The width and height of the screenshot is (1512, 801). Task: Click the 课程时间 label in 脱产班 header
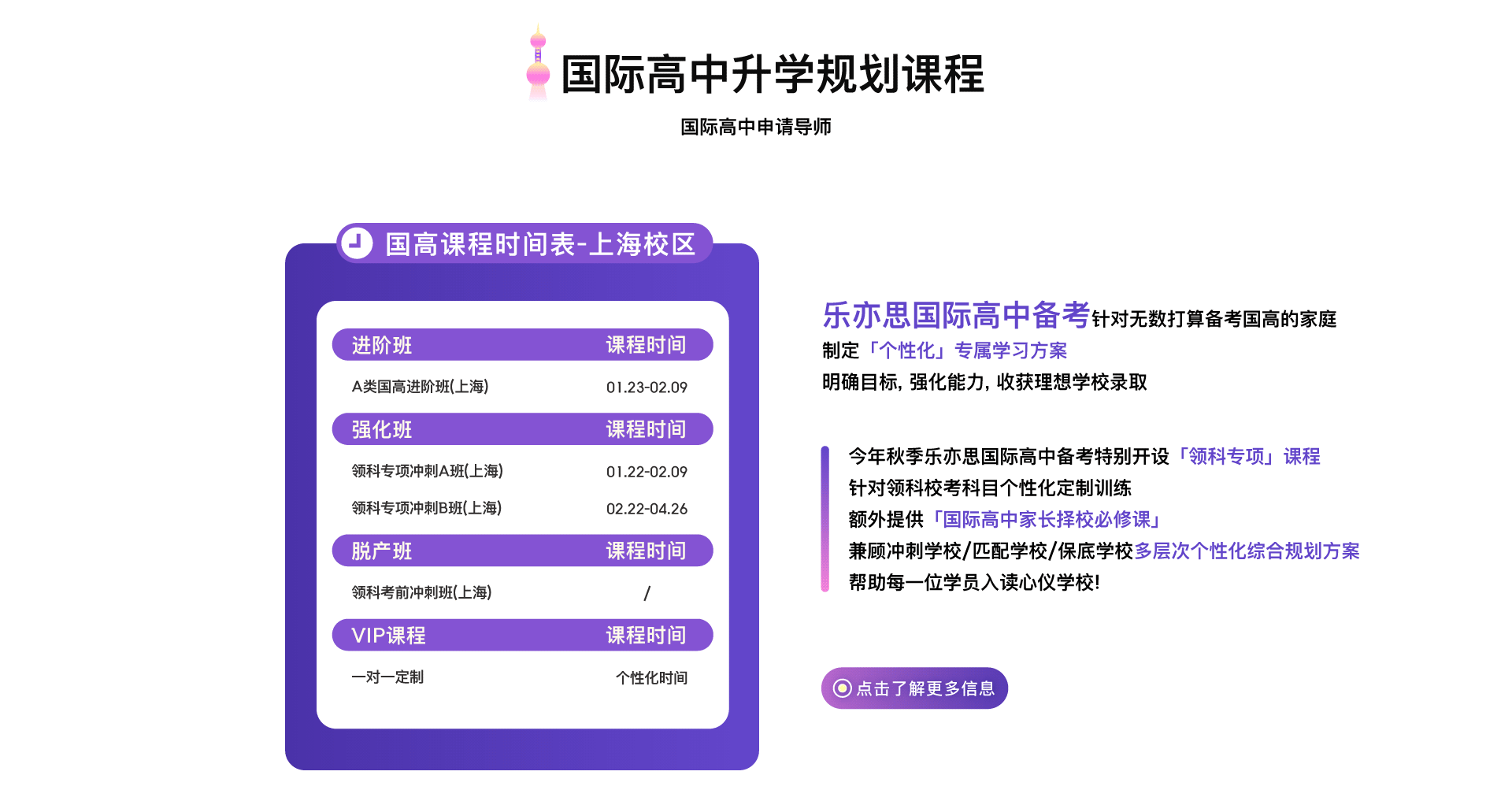(x=646, y=551)
